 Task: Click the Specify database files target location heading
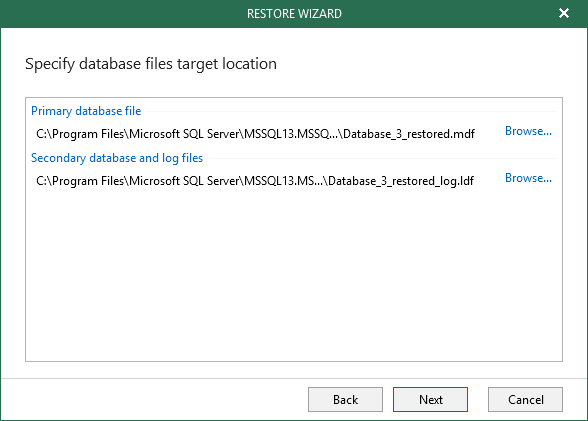(x=151, y=64)
